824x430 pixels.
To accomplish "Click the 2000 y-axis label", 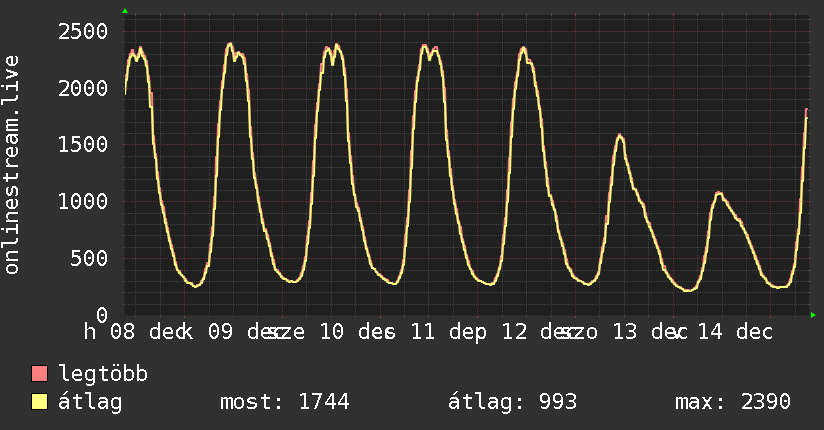I will 83,88.
